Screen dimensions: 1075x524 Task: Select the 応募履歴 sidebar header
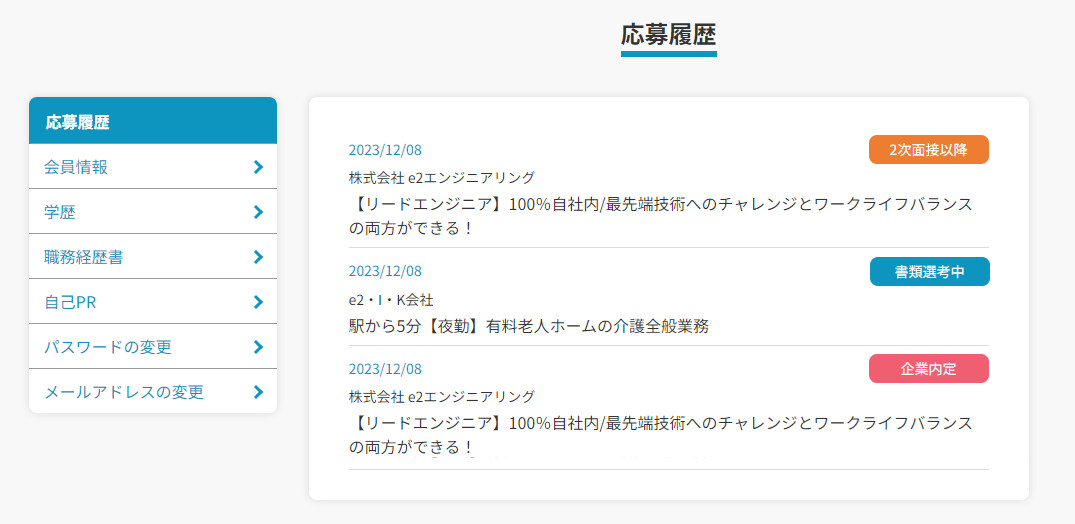point(153,121)
